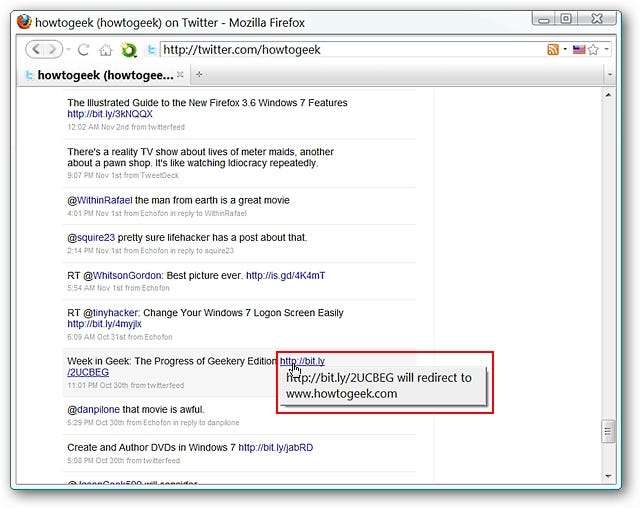Open the http://bit.ly/3kNQQX link
The width and height of the screenshot is (640, 508).
click(x=110, y=114)
